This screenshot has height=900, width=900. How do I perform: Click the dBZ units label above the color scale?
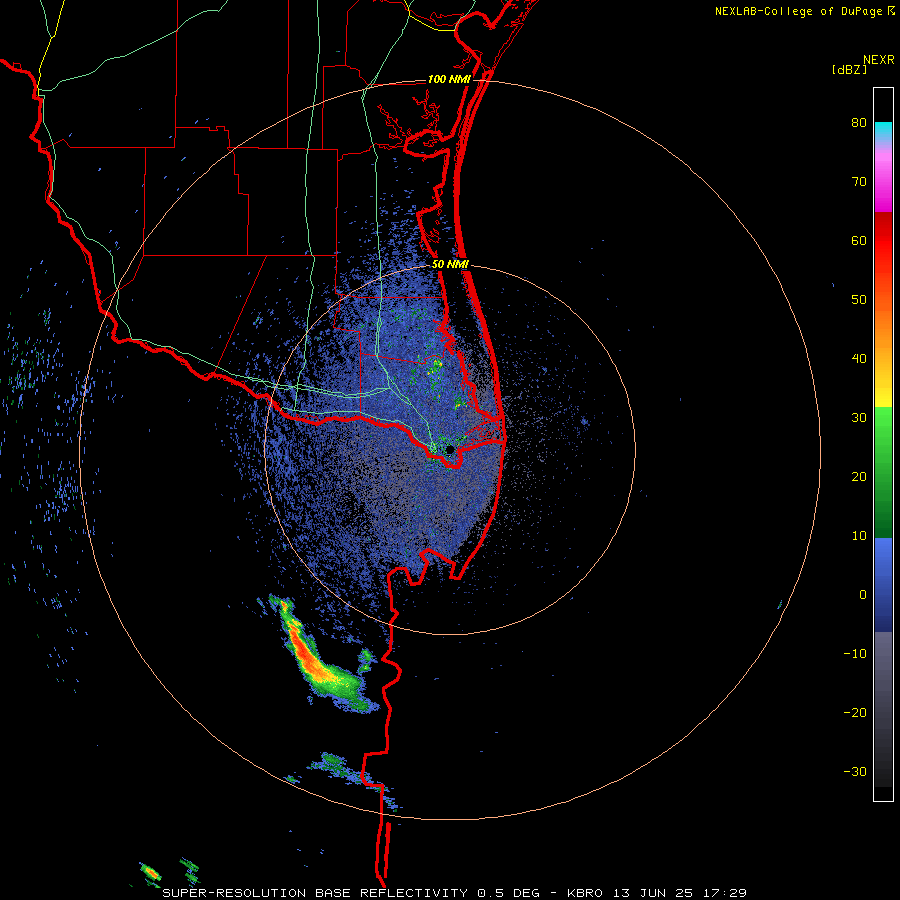[x=849, y=69]
